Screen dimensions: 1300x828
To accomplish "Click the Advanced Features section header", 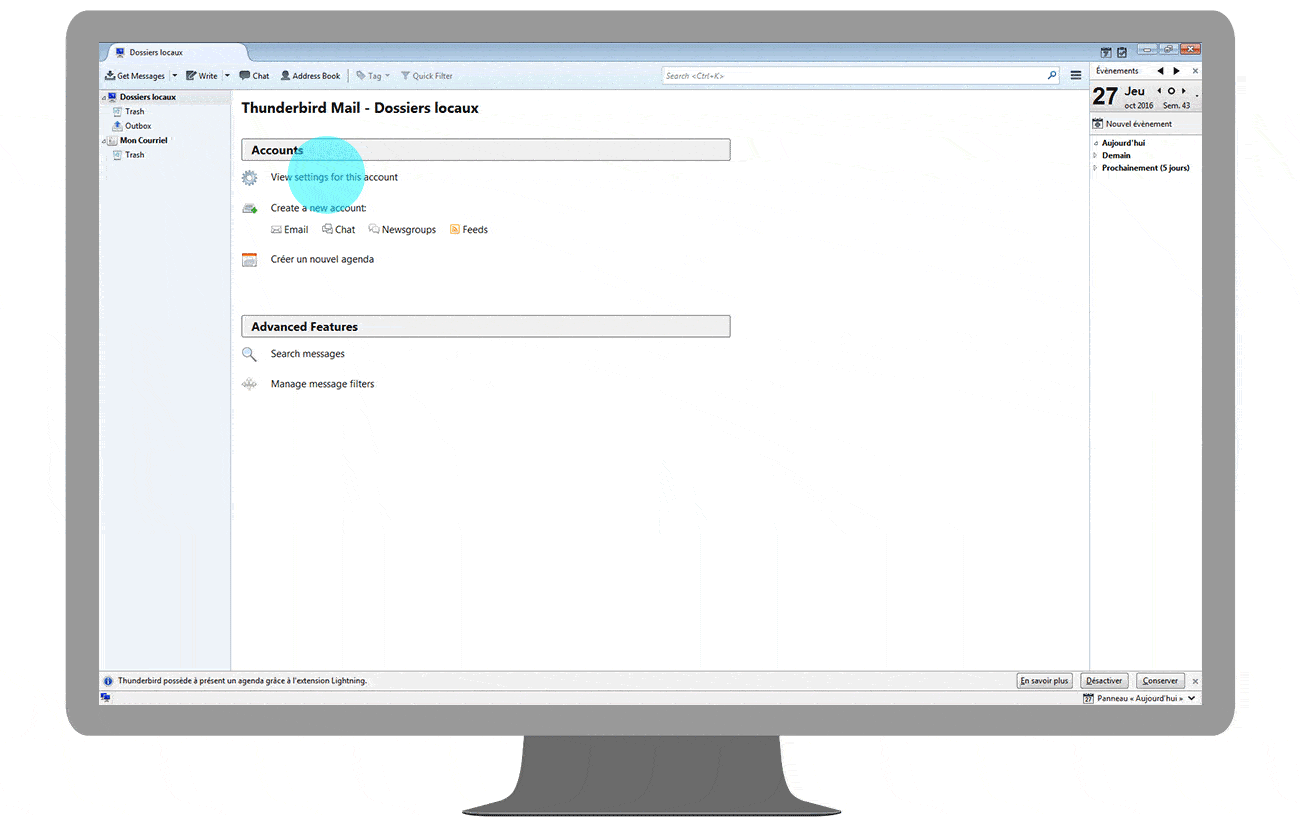I will tap(486, 327).
